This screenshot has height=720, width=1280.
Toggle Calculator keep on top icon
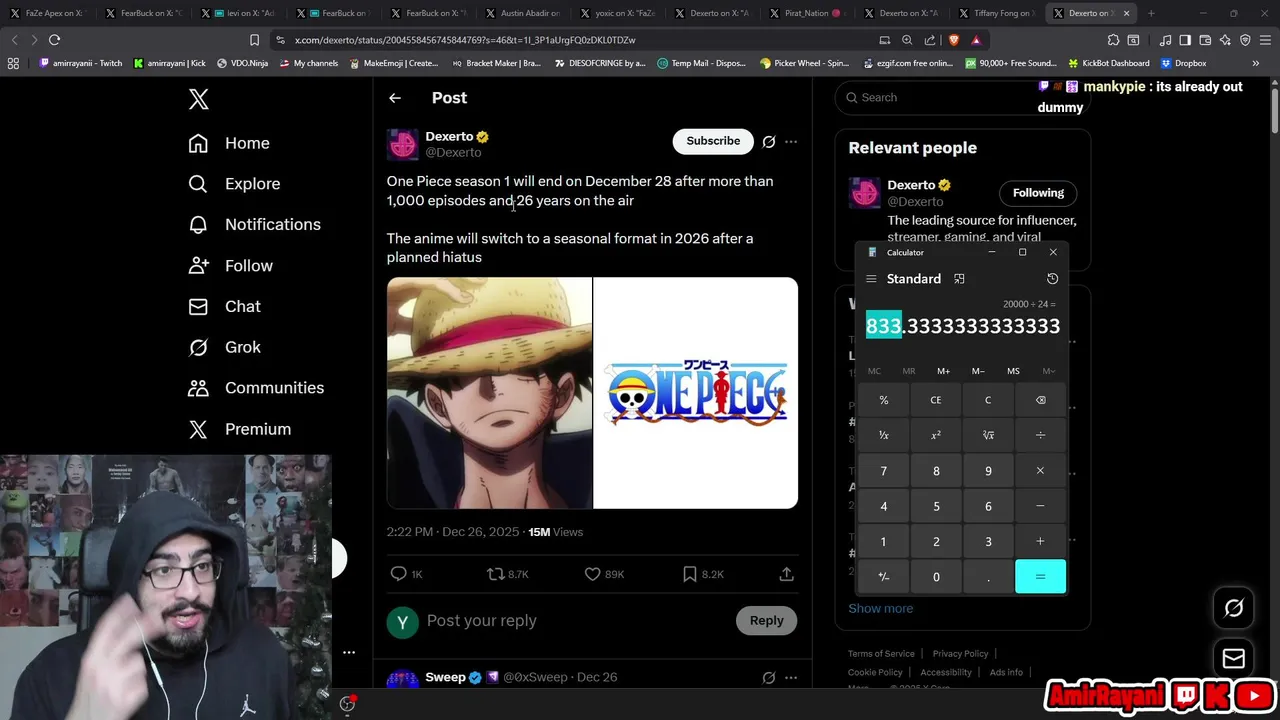(x=959, y=279)
